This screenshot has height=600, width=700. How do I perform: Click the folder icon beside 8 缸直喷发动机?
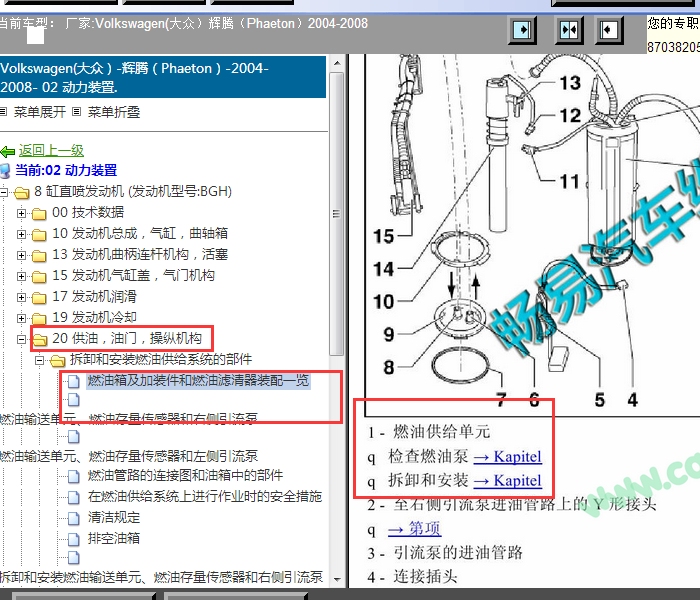tap(21, 193)
